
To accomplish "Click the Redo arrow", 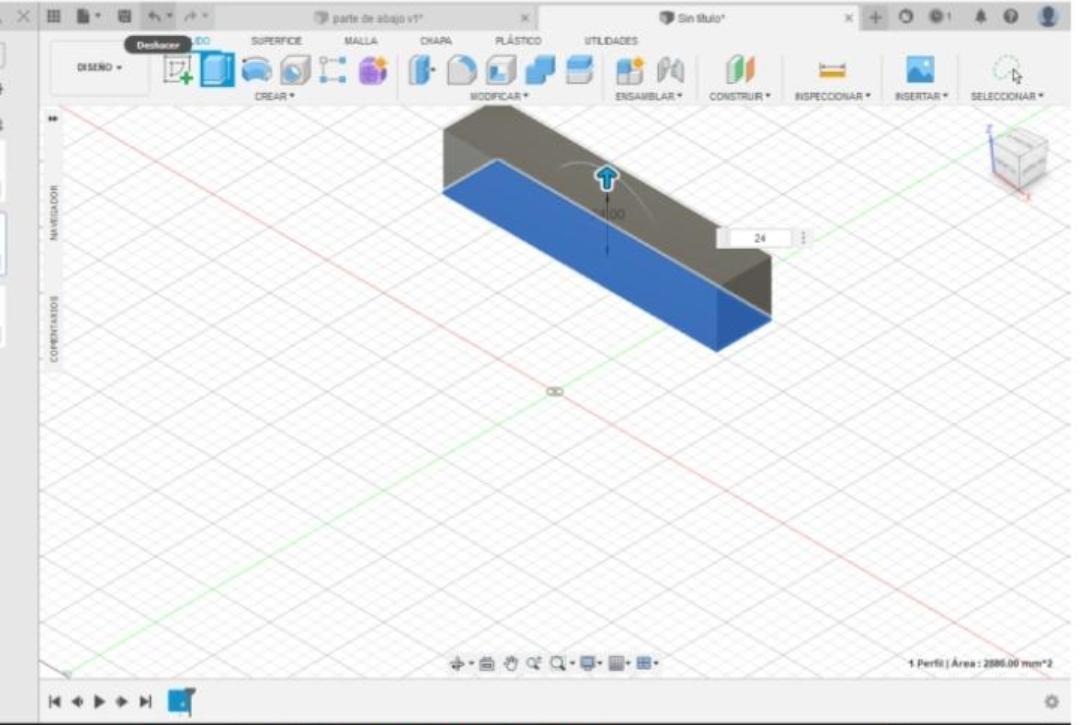I will click(x=191, y=17).
